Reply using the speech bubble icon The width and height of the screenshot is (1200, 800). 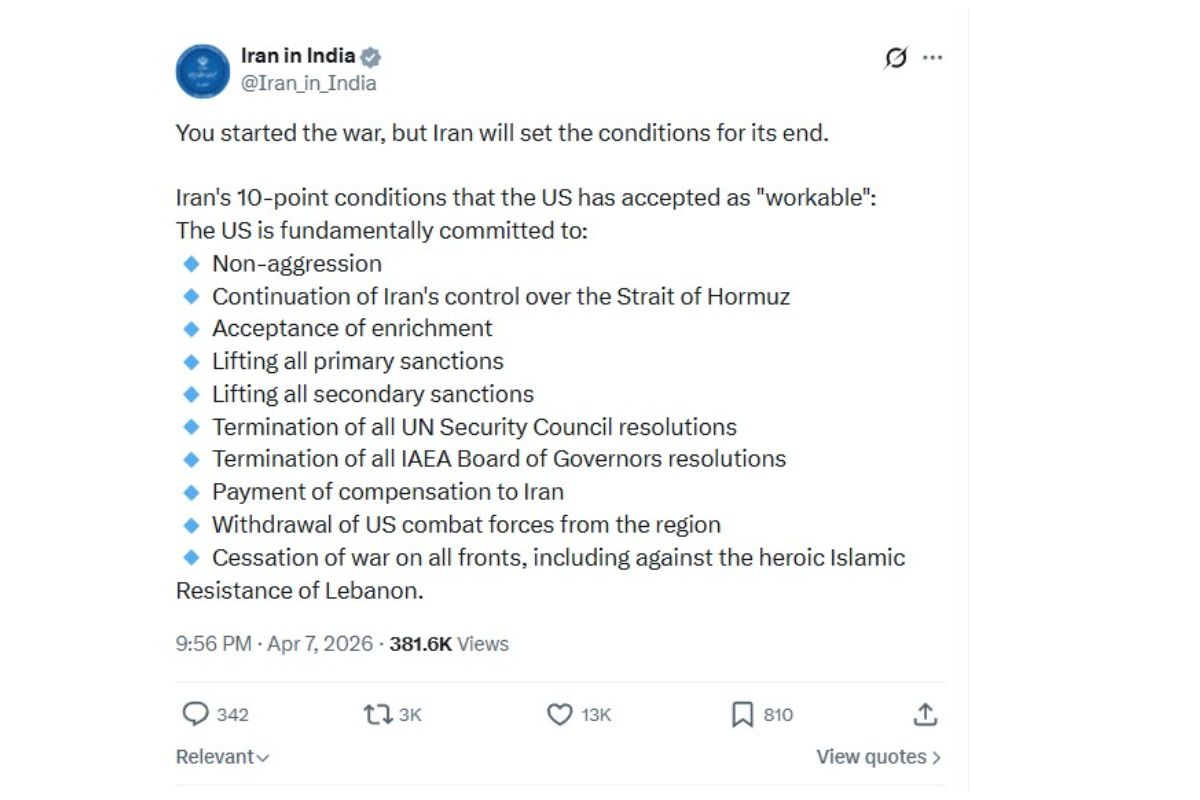click(195, 714)
